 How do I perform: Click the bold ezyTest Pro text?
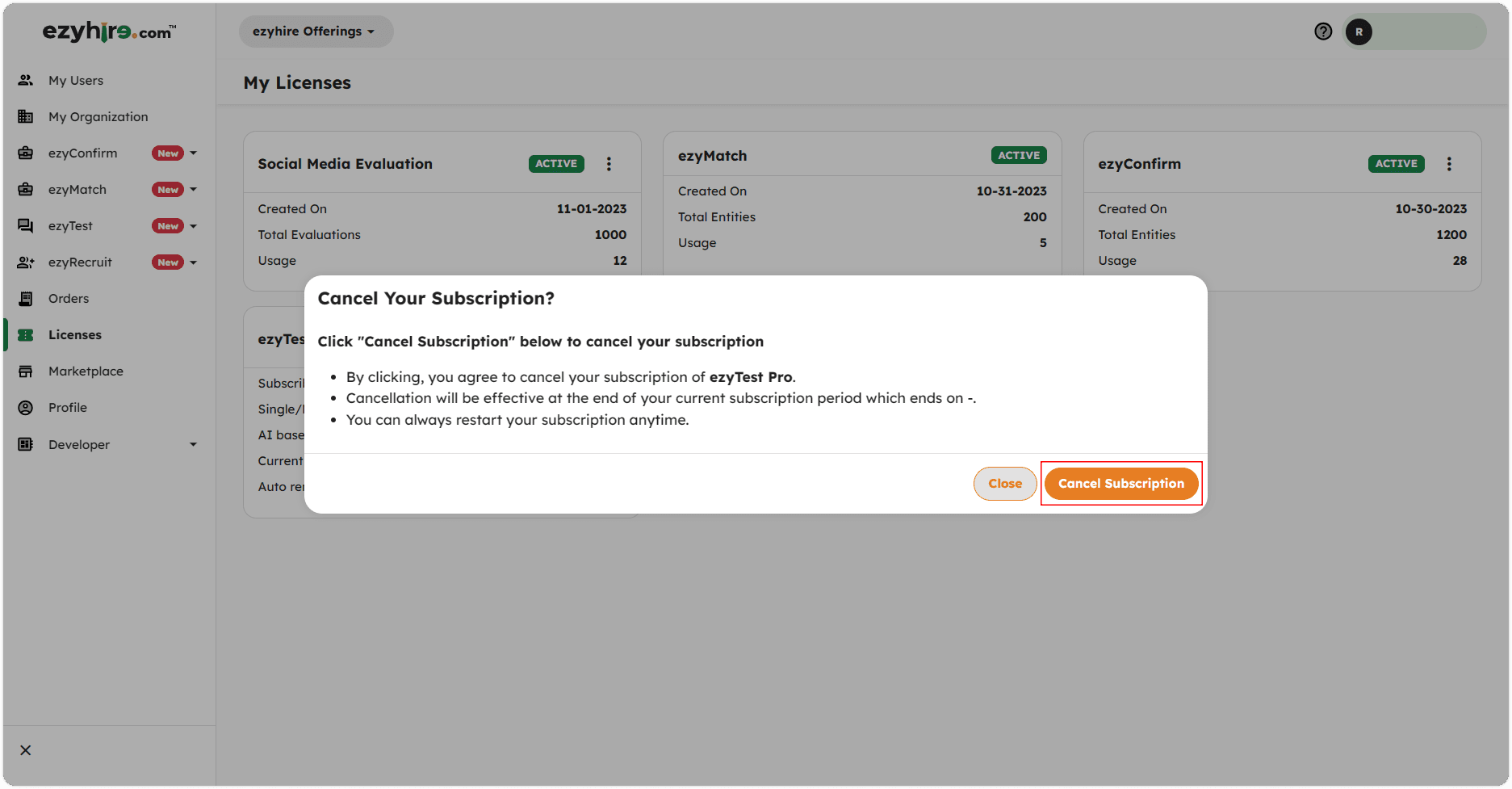pos(751,377)
